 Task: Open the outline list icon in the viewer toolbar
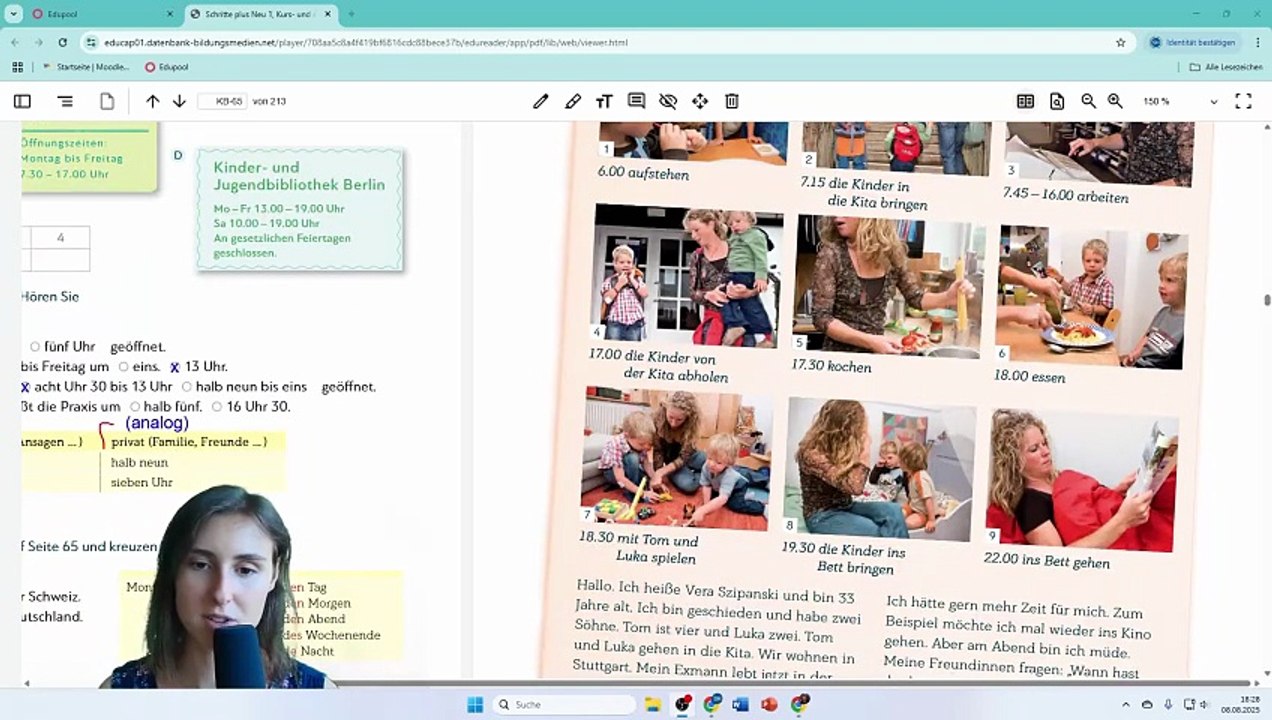pos(65,101)
